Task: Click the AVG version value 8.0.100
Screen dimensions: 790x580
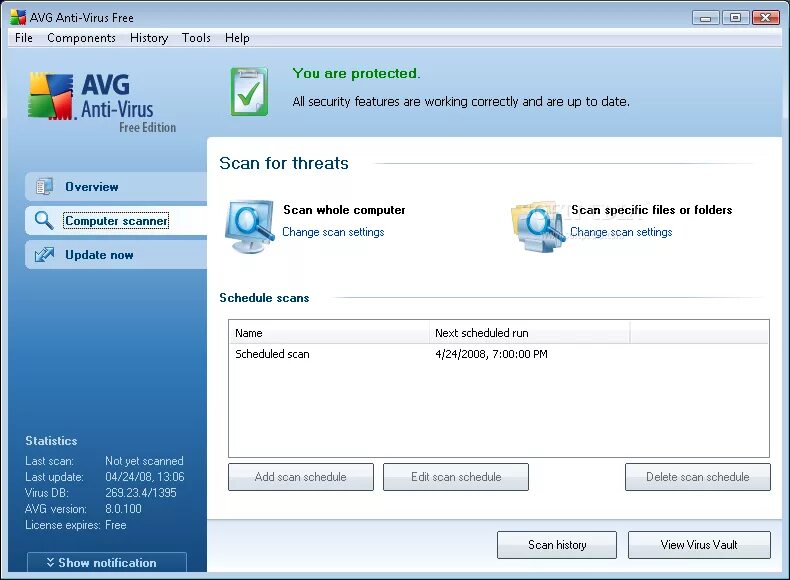Action: pos(123,509)
